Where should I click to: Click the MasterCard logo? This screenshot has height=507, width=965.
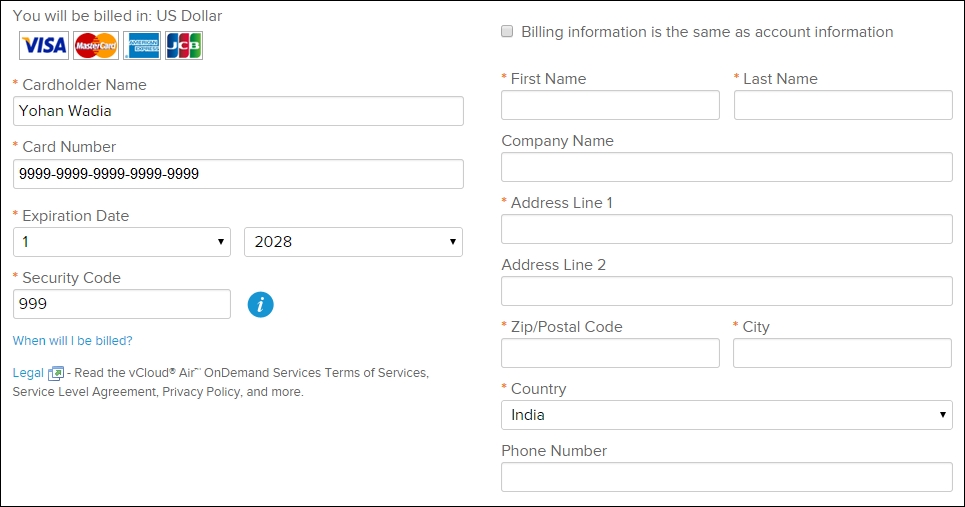click(x=95, y=45)
